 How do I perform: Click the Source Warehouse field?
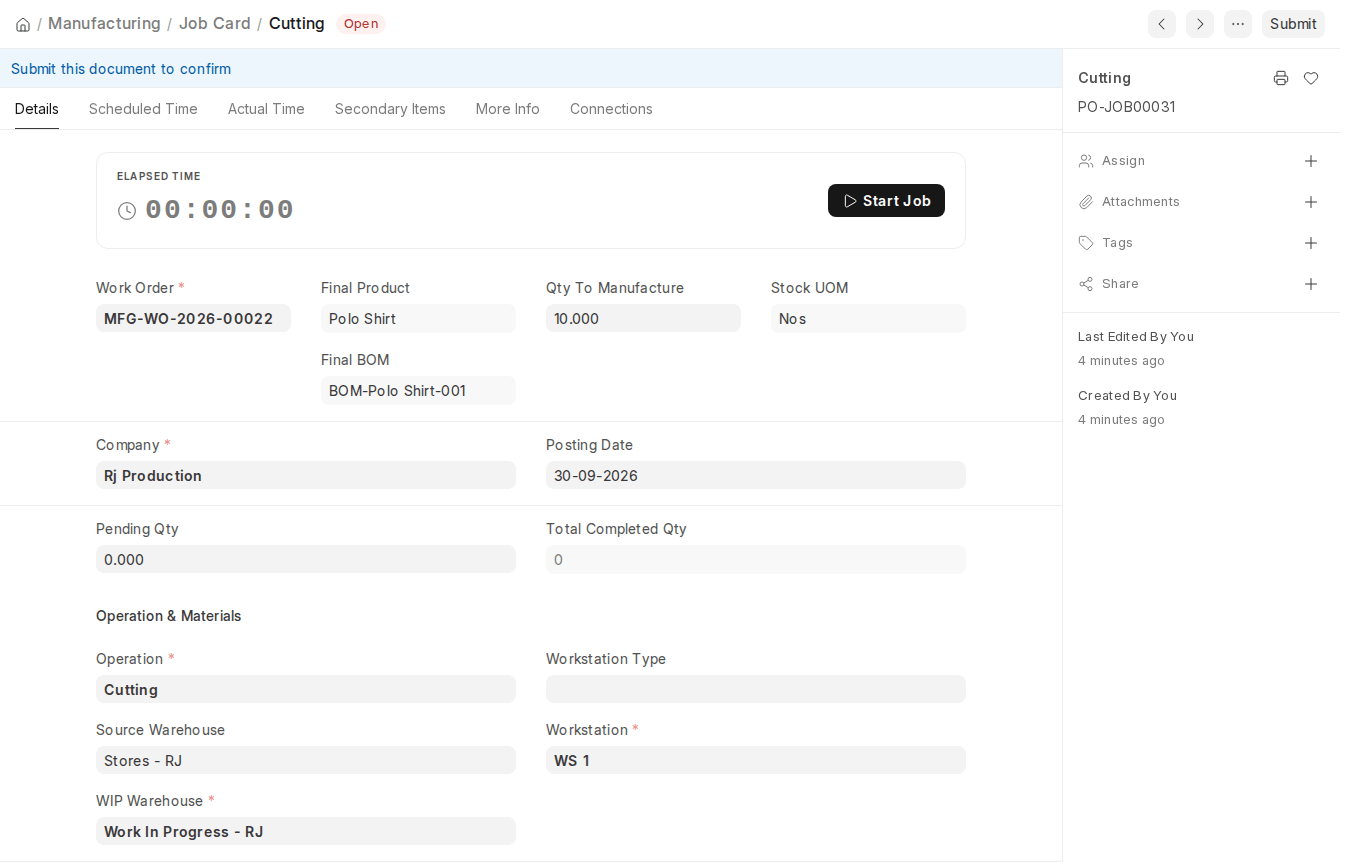click(306, 761)
